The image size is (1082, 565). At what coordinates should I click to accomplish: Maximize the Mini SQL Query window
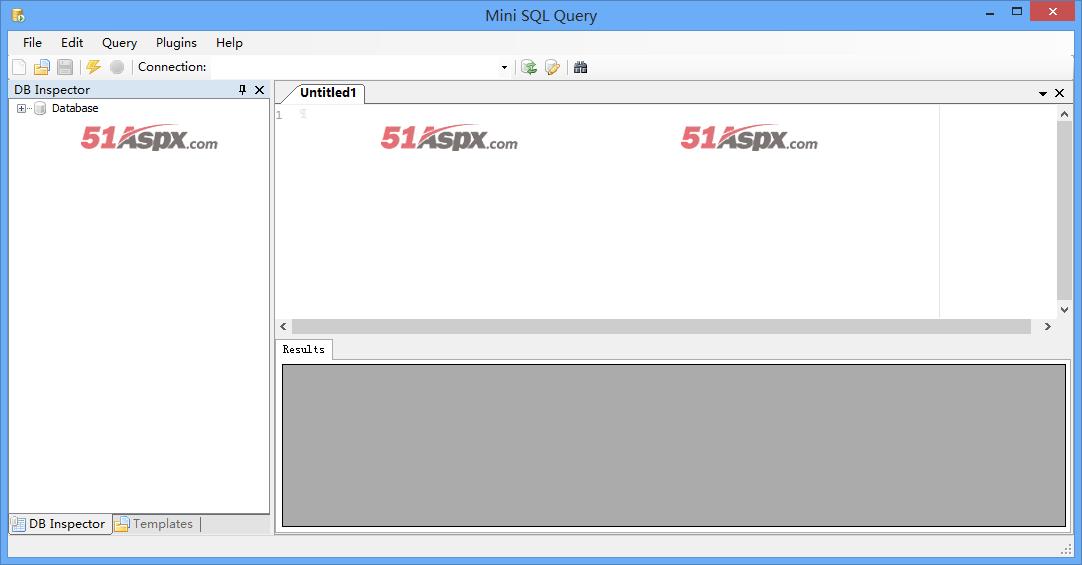pos(1016,12)
